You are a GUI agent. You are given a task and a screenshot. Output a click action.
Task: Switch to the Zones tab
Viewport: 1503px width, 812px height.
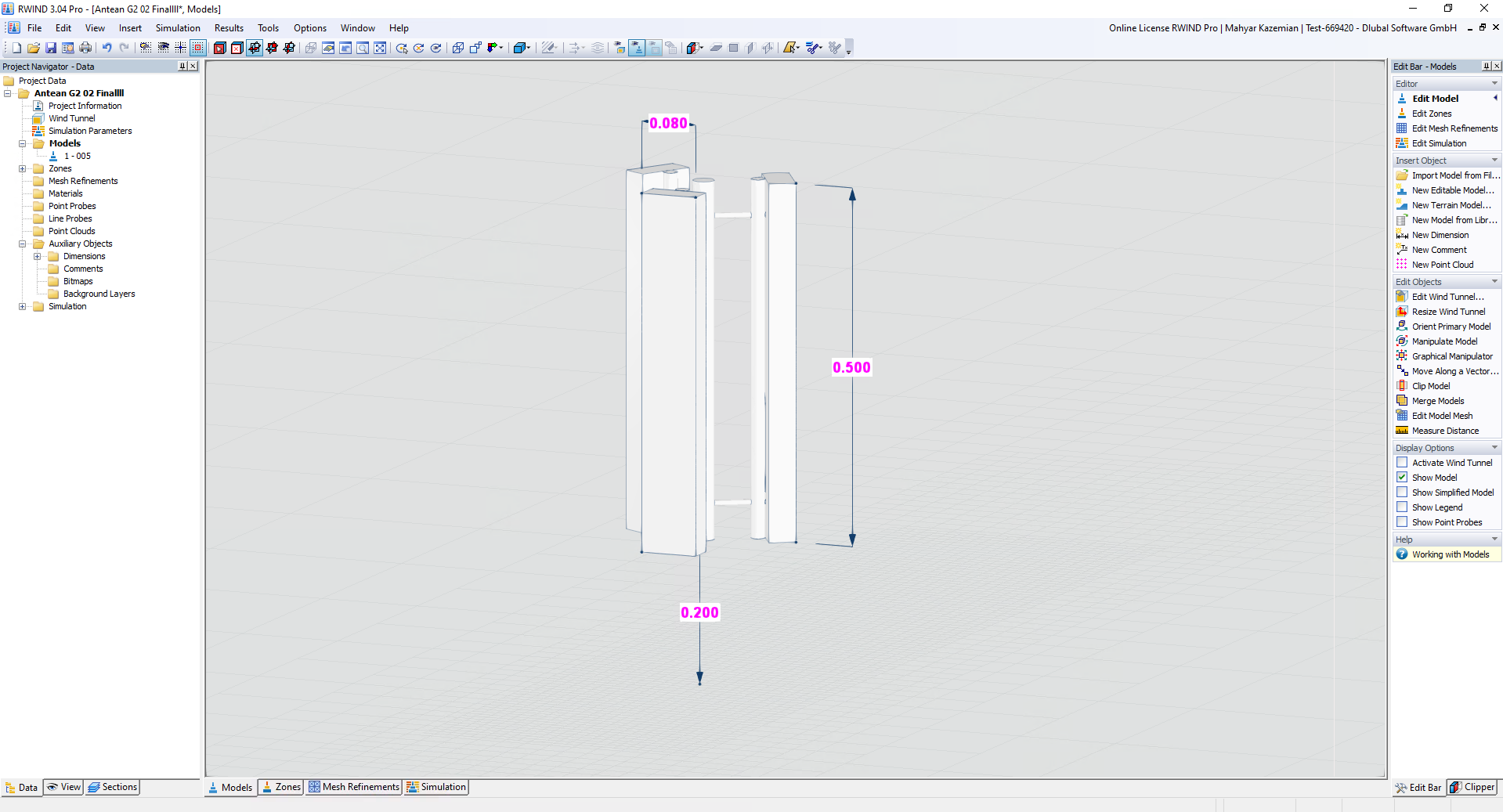[x=280, y=787]
